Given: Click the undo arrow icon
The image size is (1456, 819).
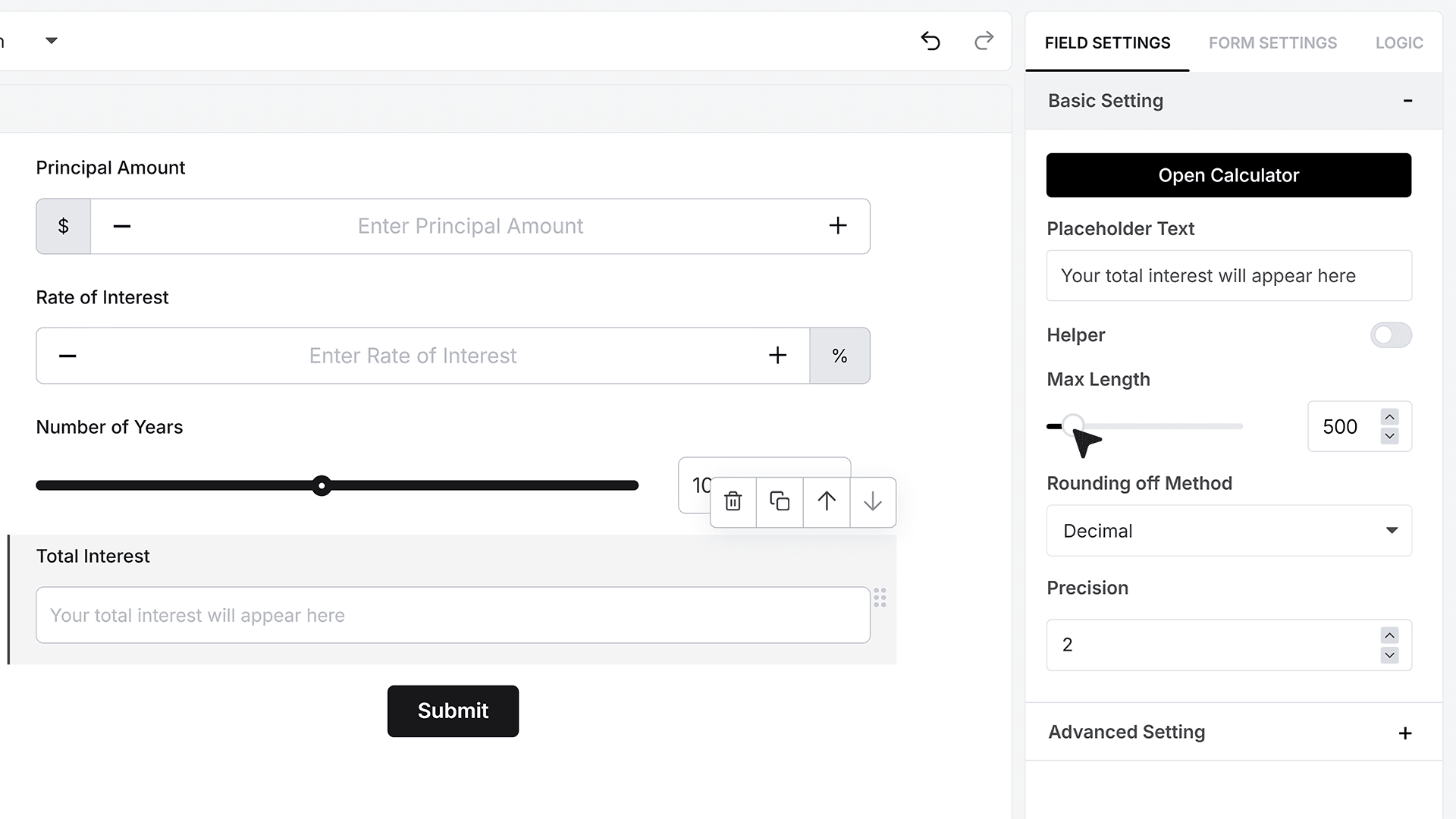Looking at the screenshot, I should tap(930, 41).
